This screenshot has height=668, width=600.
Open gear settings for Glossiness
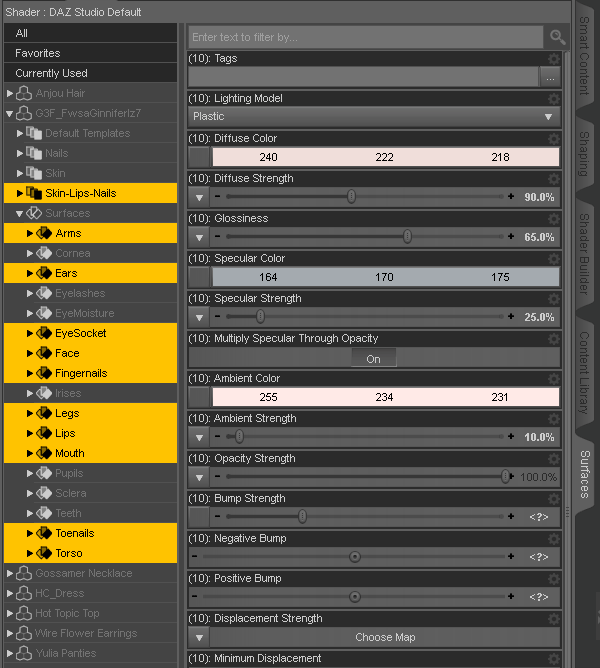[x=554, y=219]
